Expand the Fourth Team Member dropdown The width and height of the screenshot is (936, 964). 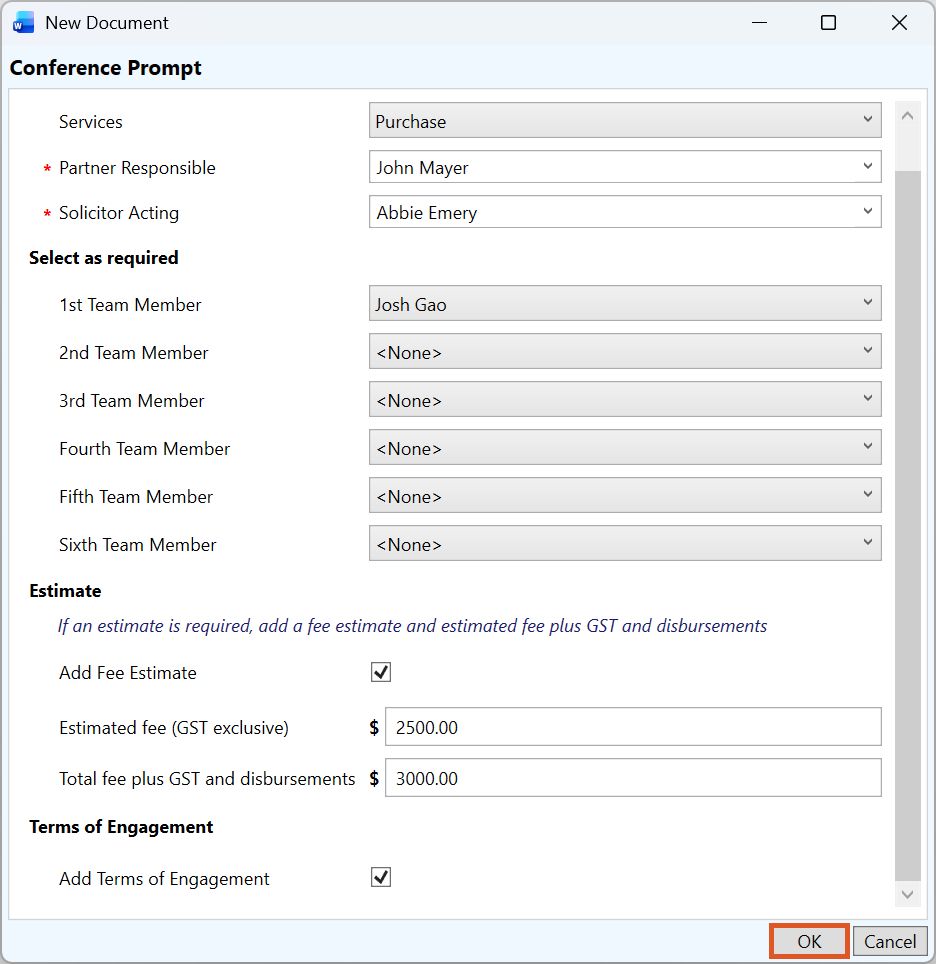point(625,447)
